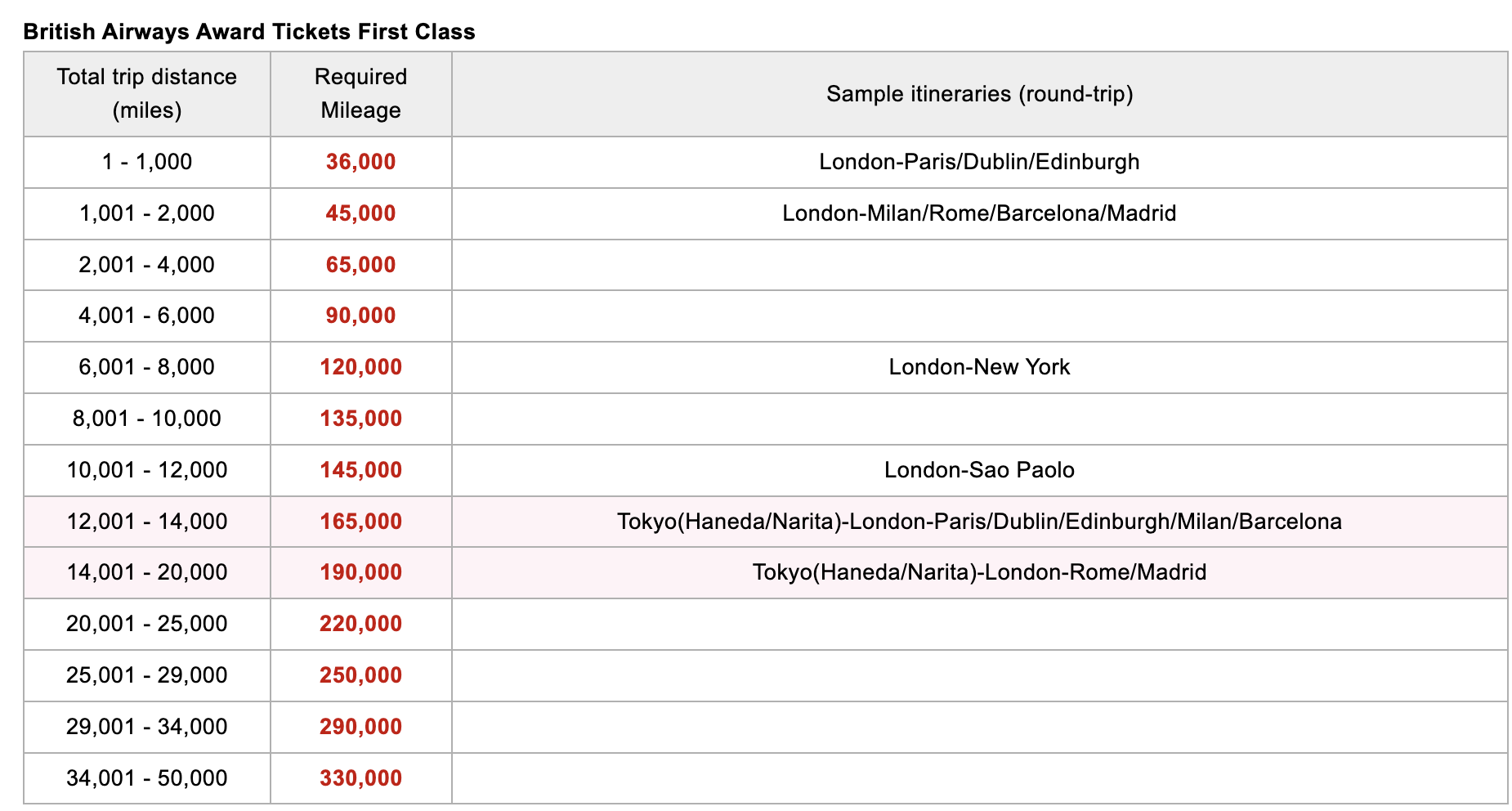Click the 65,000 mileage value

coord(361,265)
